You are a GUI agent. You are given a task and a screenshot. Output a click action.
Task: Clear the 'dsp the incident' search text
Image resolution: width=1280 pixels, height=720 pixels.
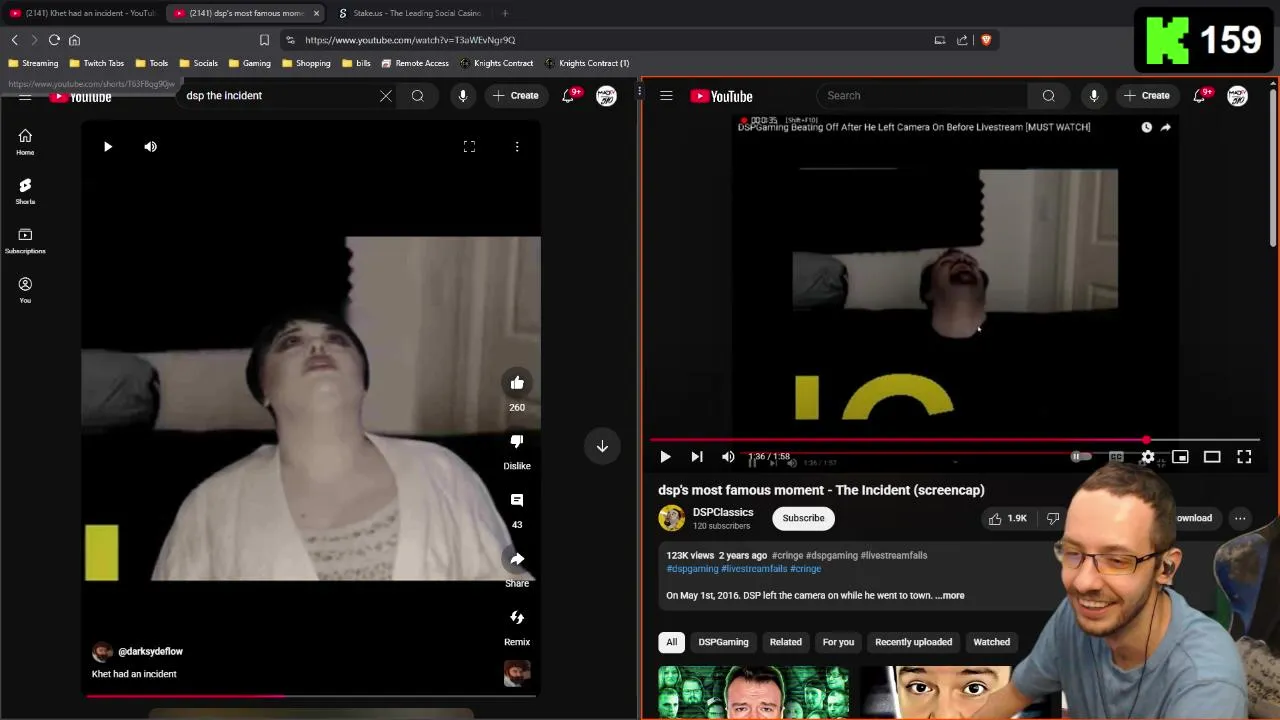coord(386,96)
